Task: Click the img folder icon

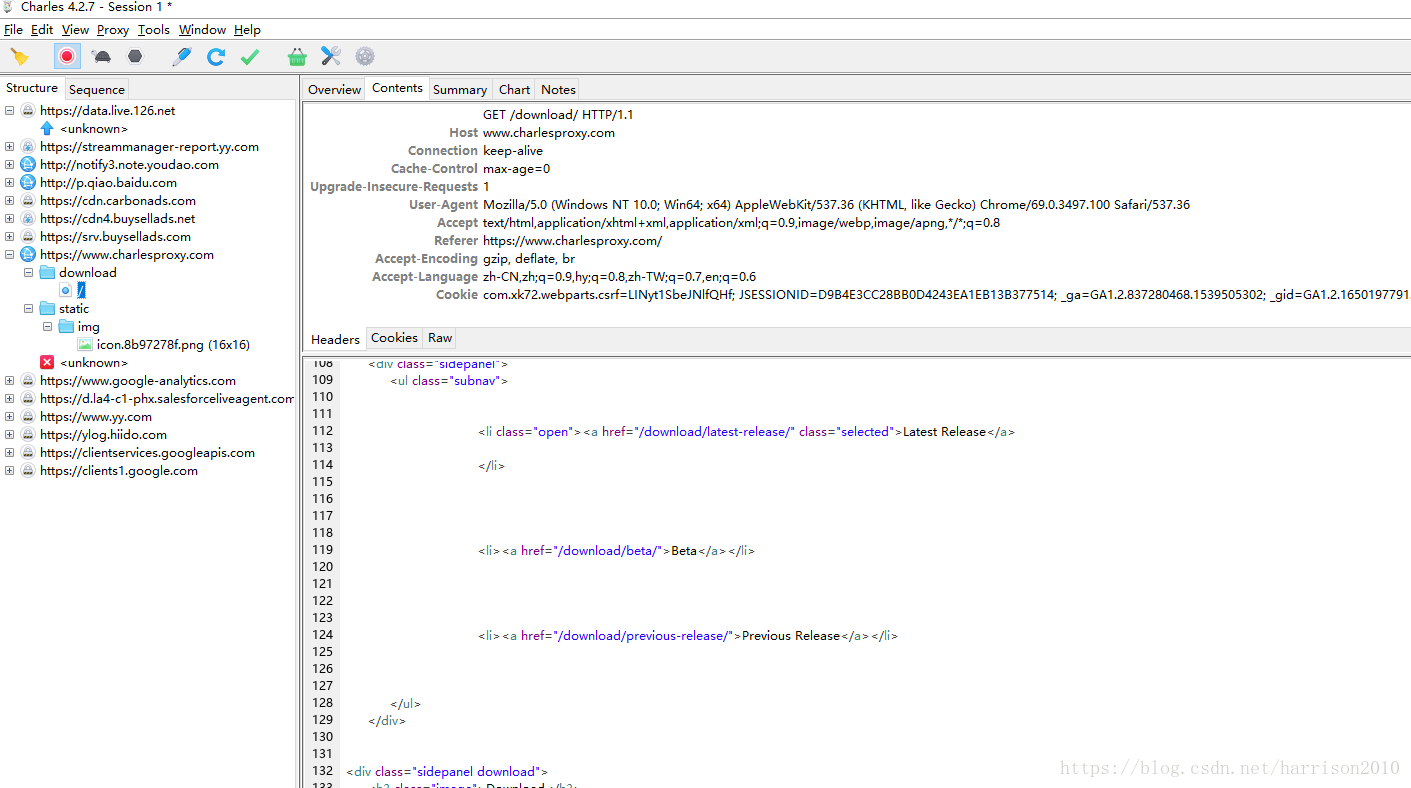Action: click(x=66, y=327)
